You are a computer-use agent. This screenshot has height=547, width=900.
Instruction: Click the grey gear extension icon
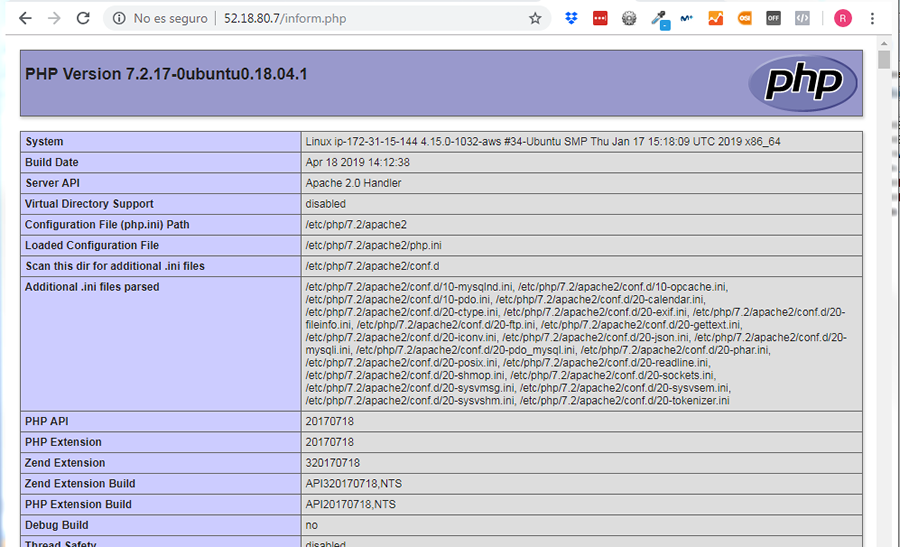click(629, 18)
